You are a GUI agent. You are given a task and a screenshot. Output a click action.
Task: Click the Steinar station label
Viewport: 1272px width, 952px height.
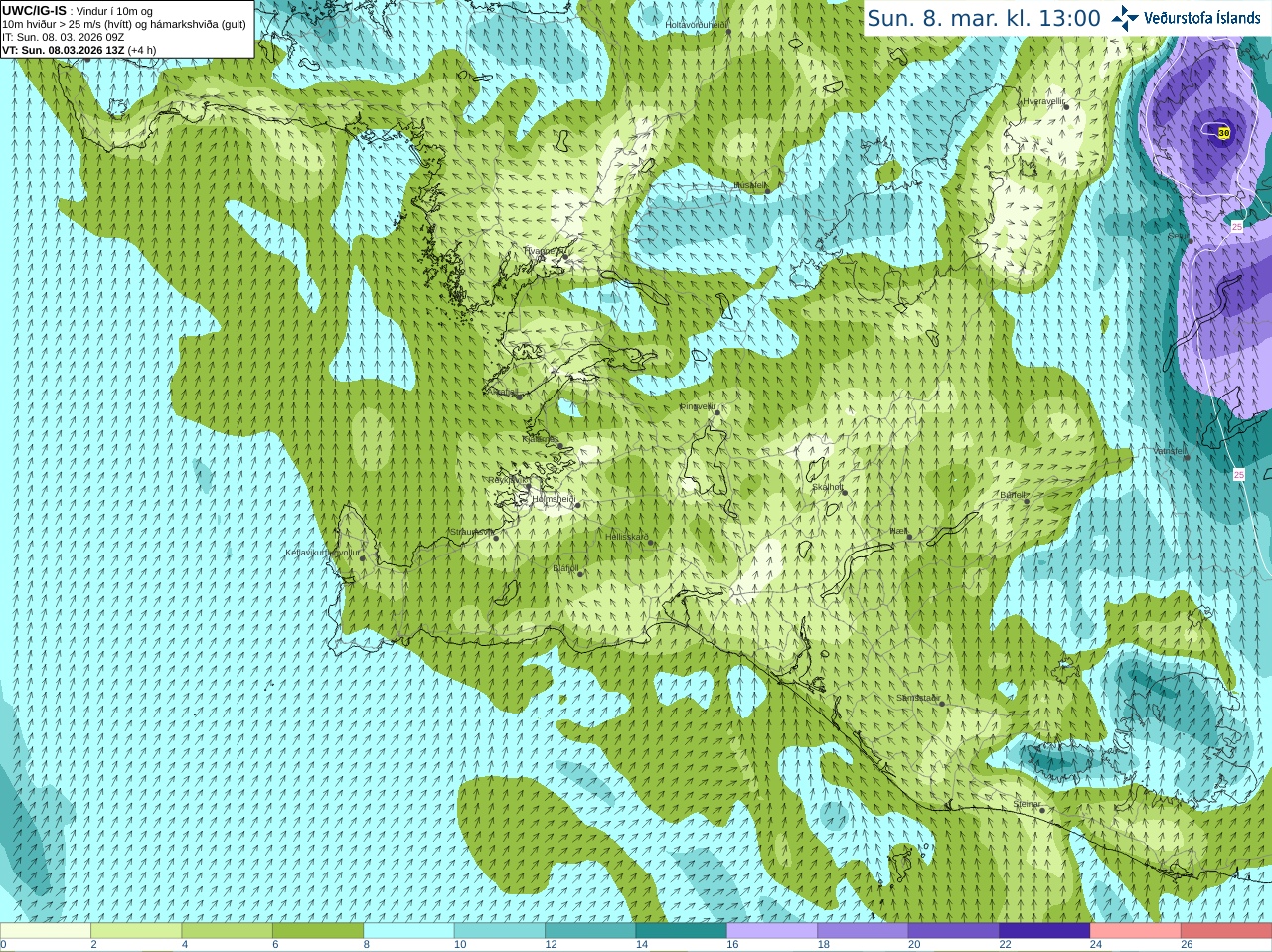point(1027,804)
